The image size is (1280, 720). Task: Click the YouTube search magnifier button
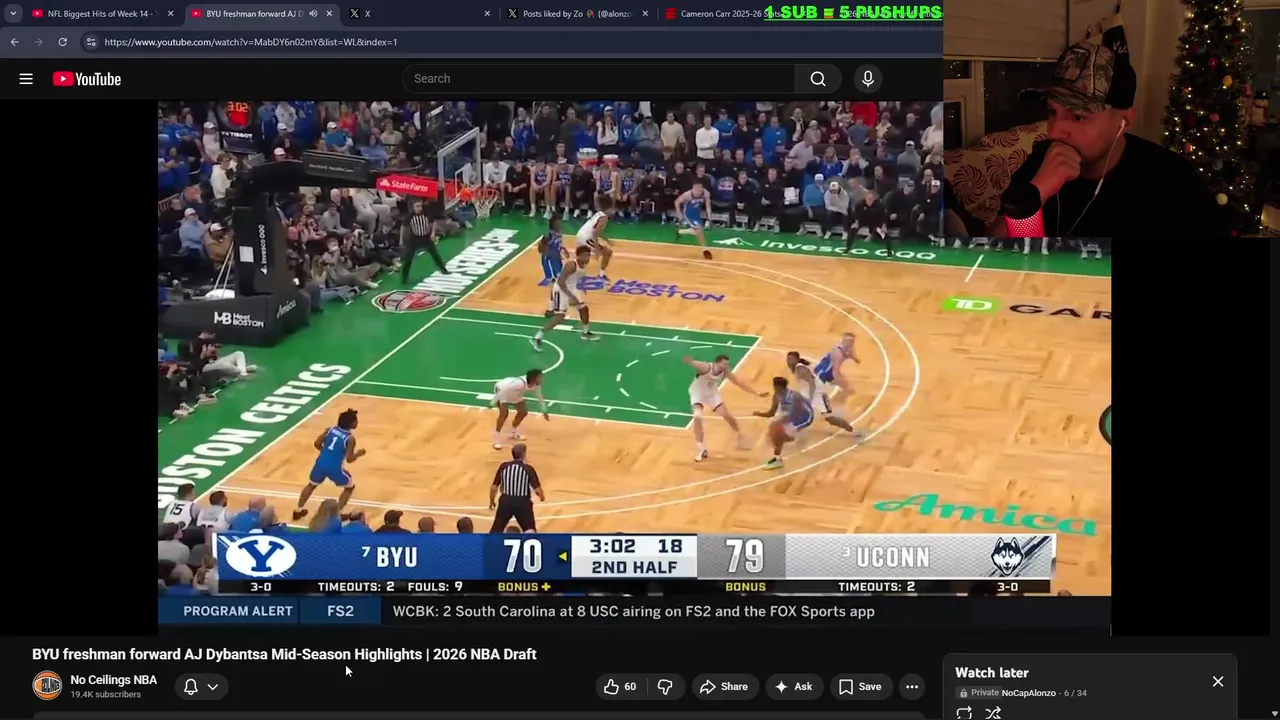(x=818, y=79)
